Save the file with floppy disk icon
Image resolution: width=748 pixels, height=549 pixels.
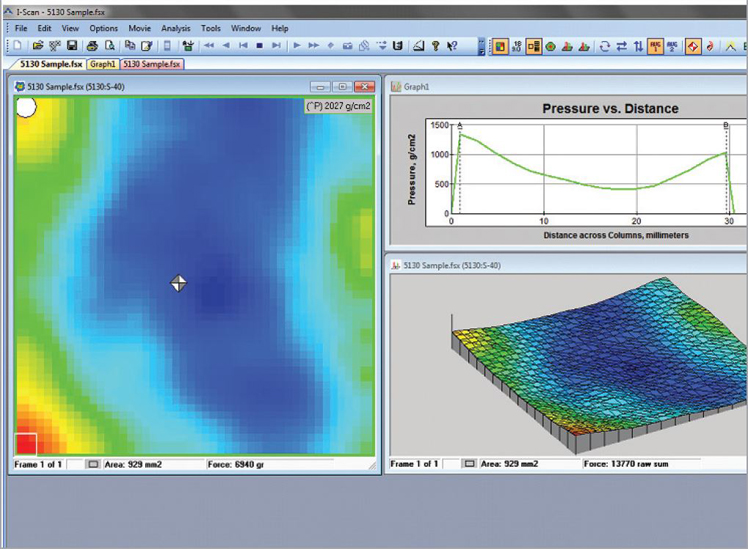click(72, 46)
